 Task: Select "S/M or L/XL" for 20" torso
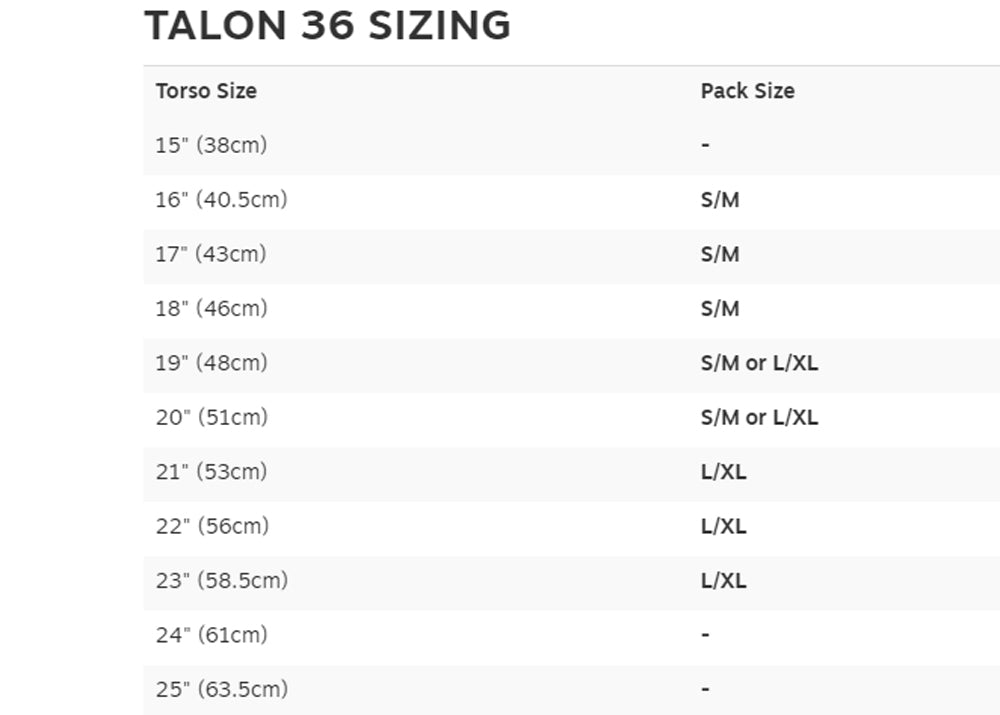pos(759,418)
